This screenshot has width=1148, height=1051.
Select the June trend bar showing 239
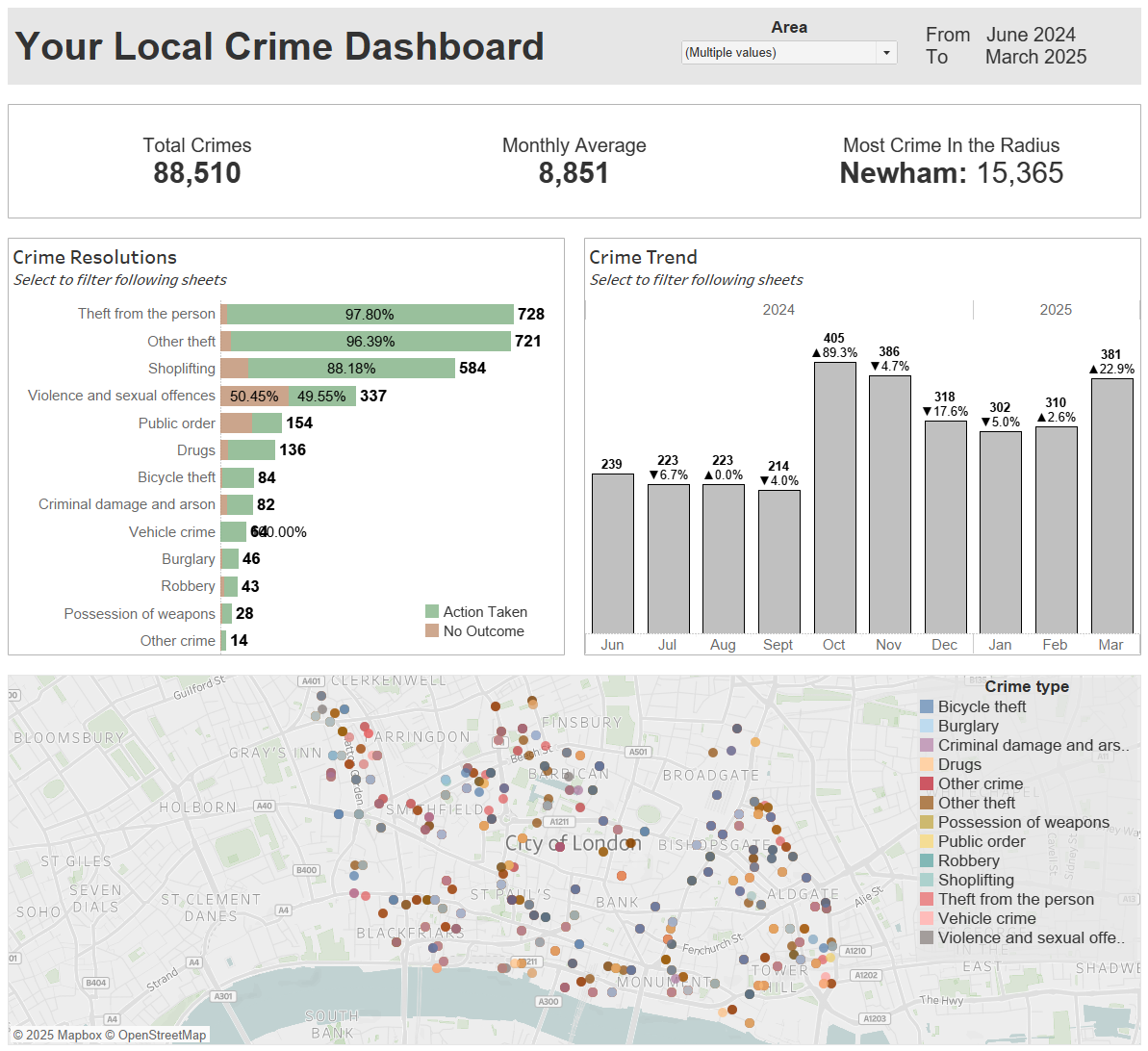pos(613,553)
